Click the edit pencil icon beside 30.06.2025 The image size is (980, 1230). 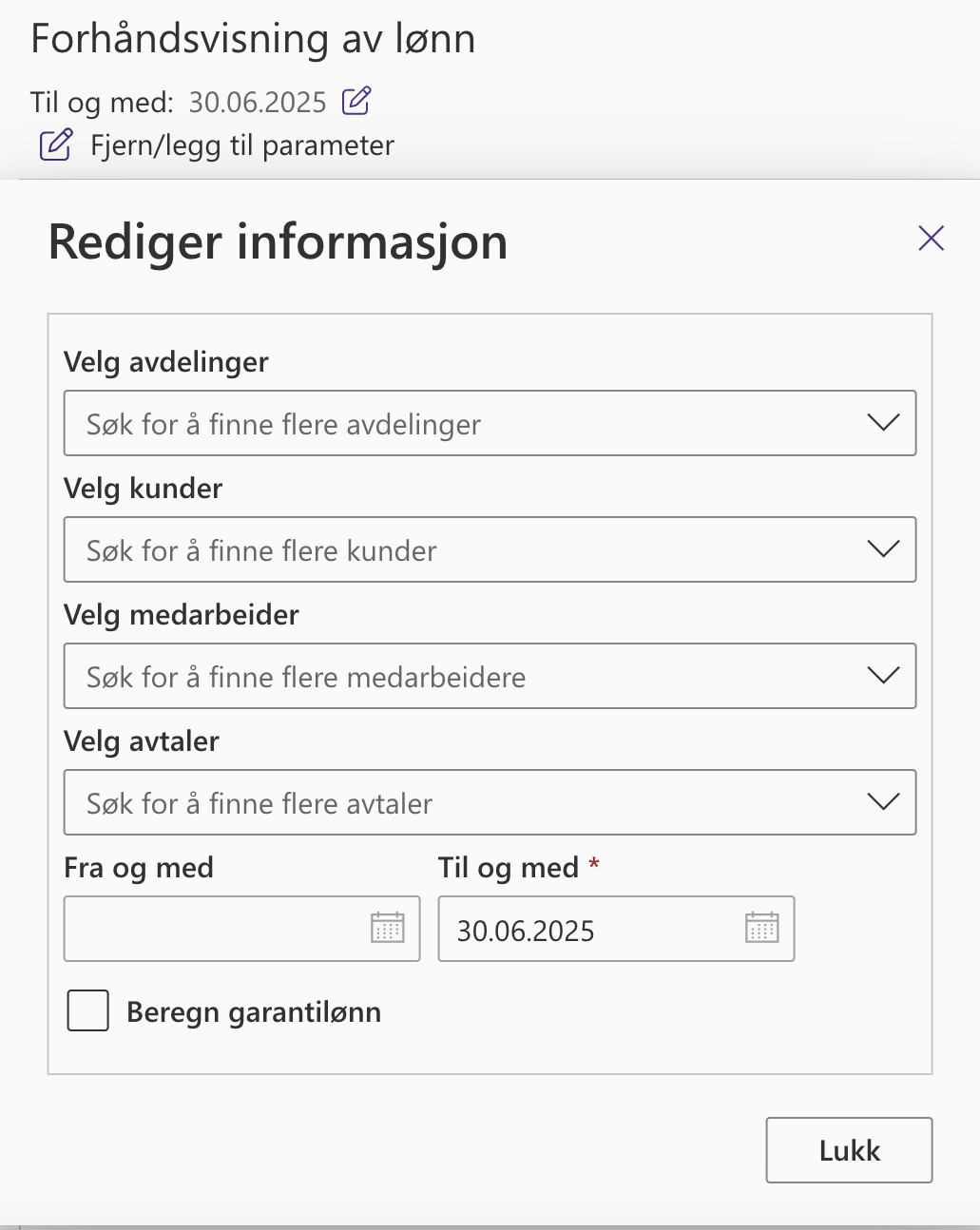(356, 100)
